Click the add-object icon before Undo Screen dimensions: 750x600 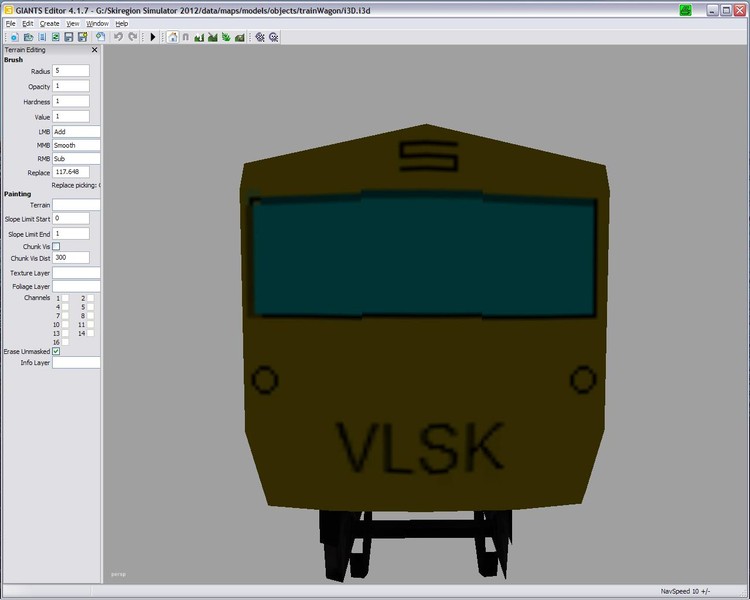coord(100,37)
